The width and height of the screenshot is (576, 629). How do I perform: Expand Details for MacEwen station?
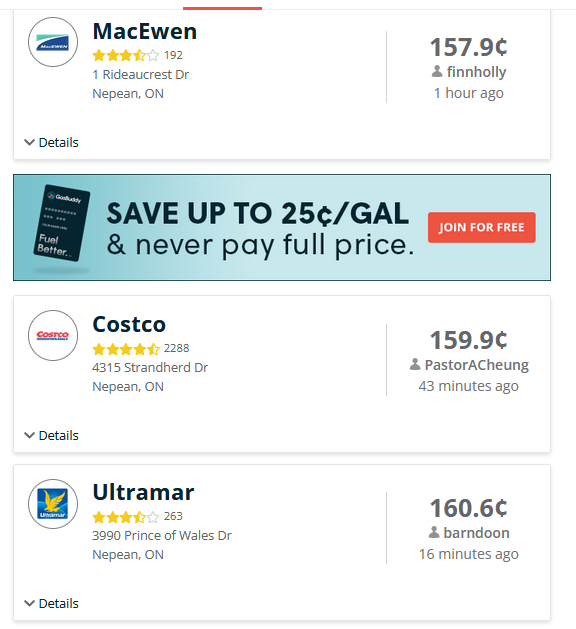51,142
